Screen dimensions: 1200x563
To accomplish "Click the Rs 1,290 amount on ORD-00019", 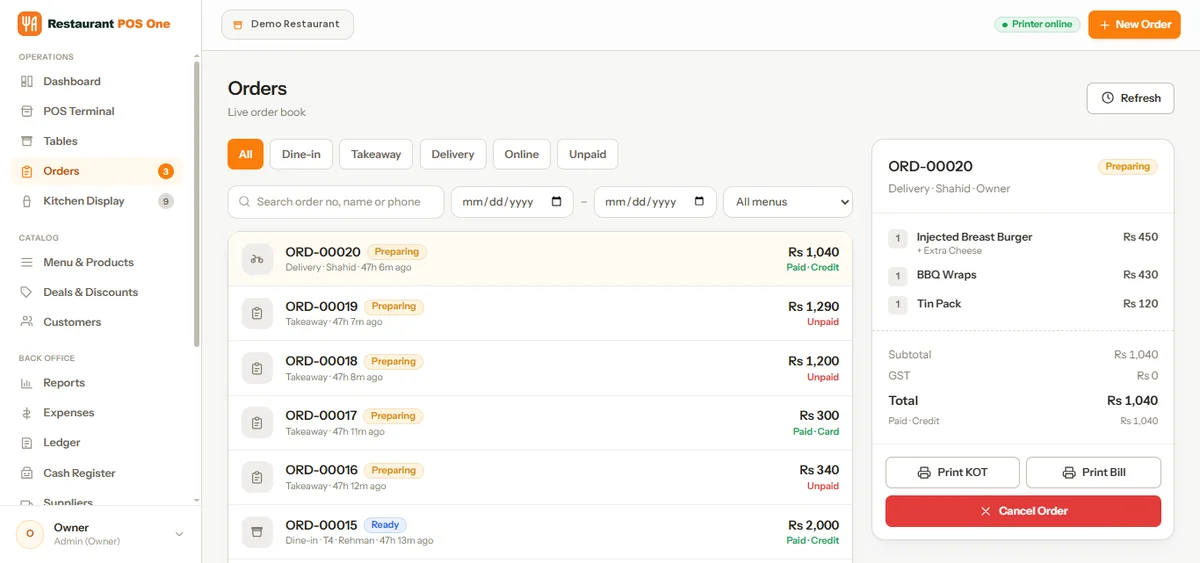I will click(x=813, y=307).
